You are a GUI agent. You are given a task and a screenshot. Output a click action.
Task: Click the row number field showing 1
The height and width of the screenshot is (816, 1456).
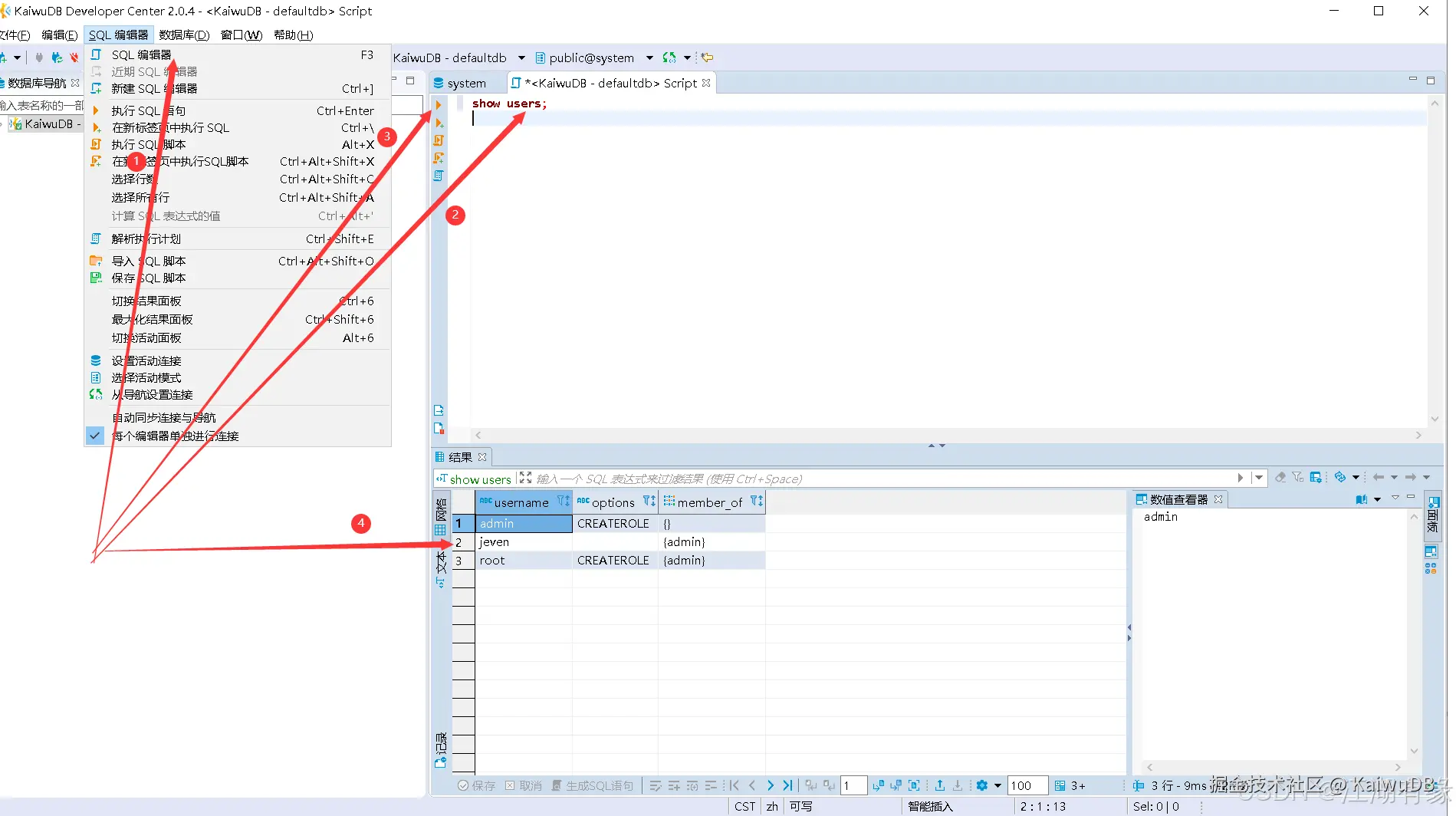pos(853,785)
